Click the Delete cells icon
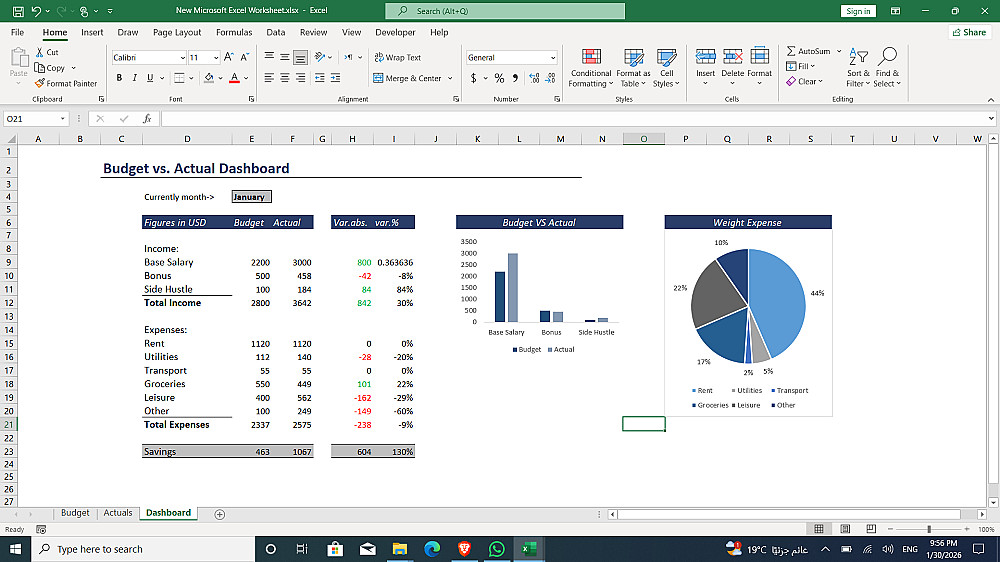Viewport: 1000px width, 562px height. pyautogui.click(x=732, y=57)
